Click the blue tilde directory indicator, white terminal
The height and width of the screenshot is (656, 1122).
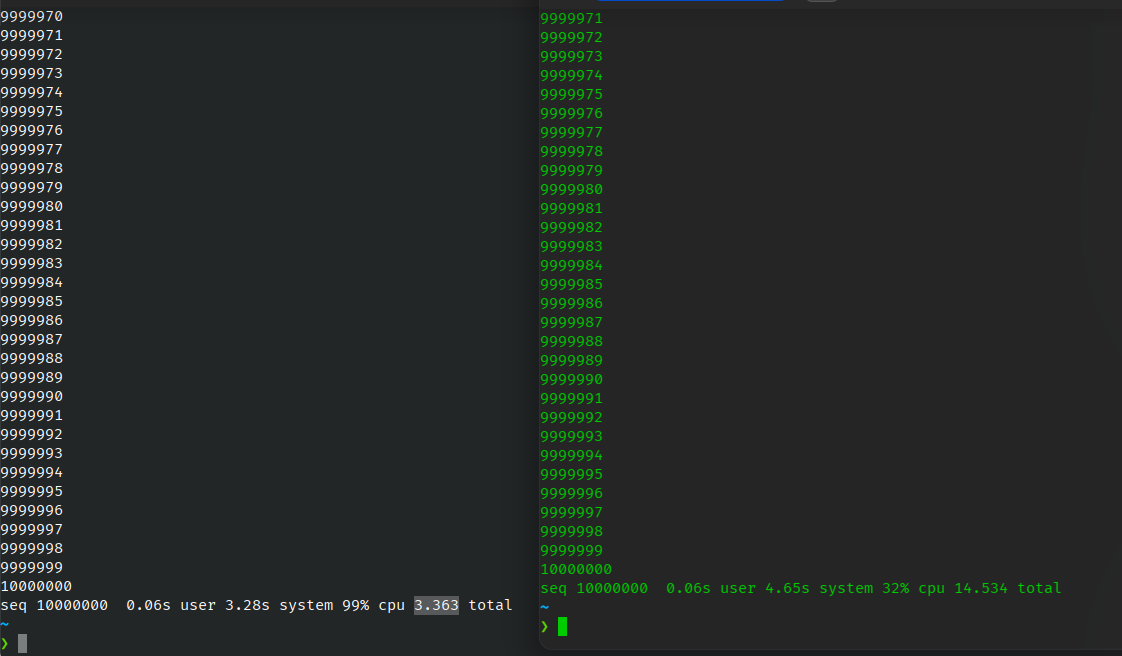[4, 625]
